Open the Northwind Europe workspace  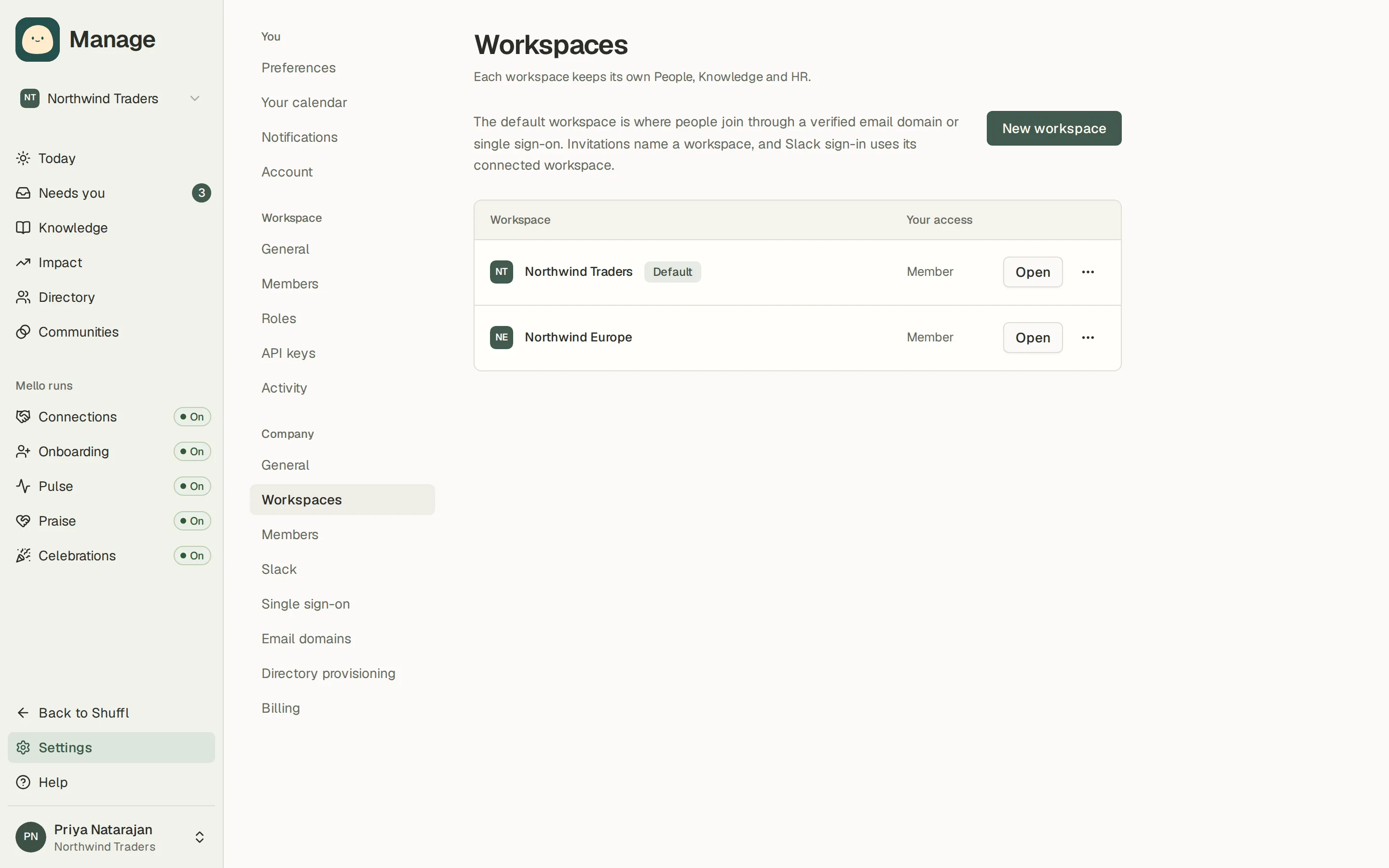pyautogui.click(x=1033, y=338)
